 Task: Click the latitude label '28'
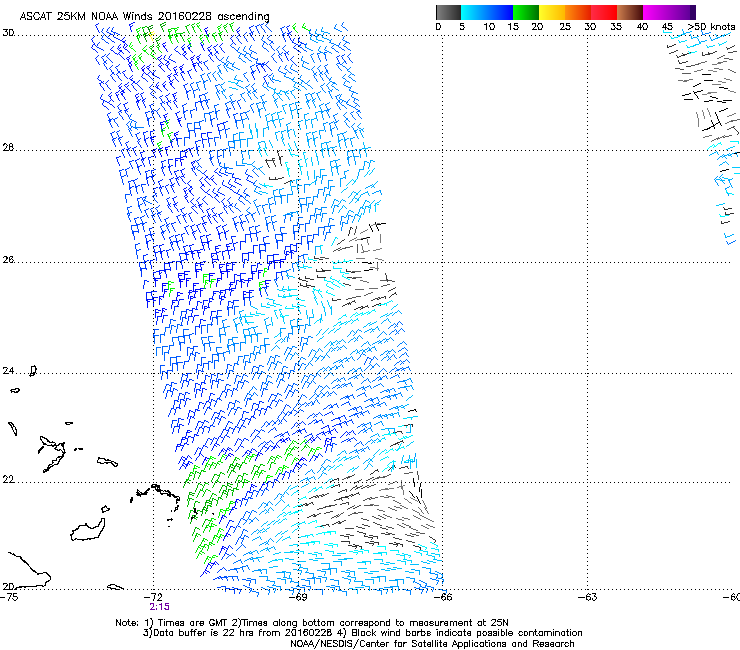8,148
